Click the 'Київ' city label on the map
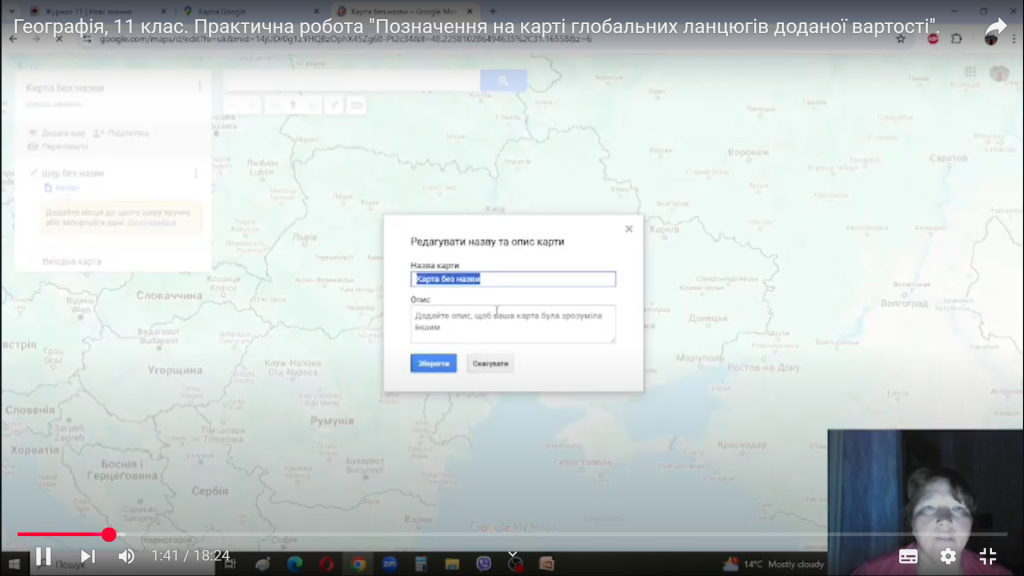 point(495,209)
